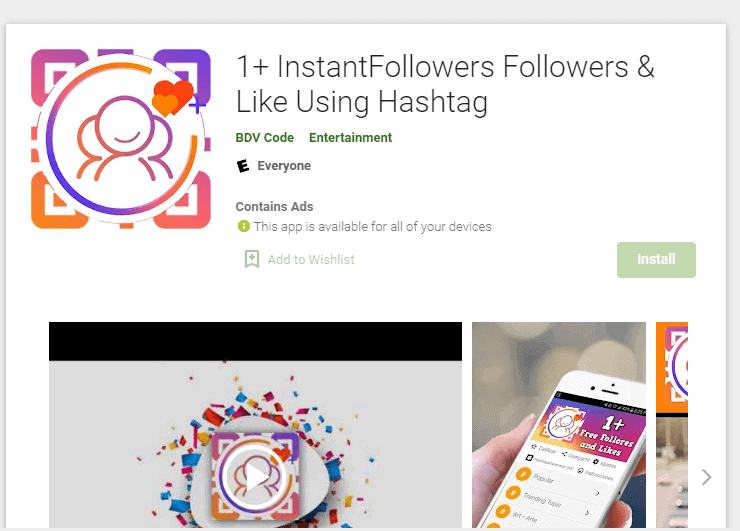Play the promo video
740x531 pixels.
pyautogui.click(x=255, y=477)
